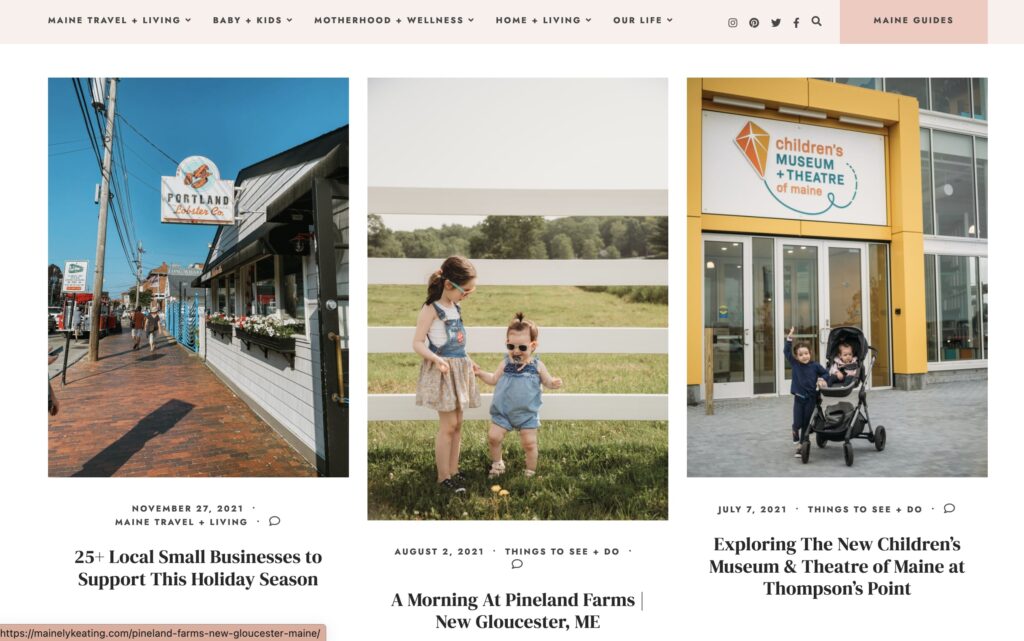The width and height of the screenshot is (1024, 641).
Task: Open A Morning At Pineland Farms article
Action: point(517,610)
